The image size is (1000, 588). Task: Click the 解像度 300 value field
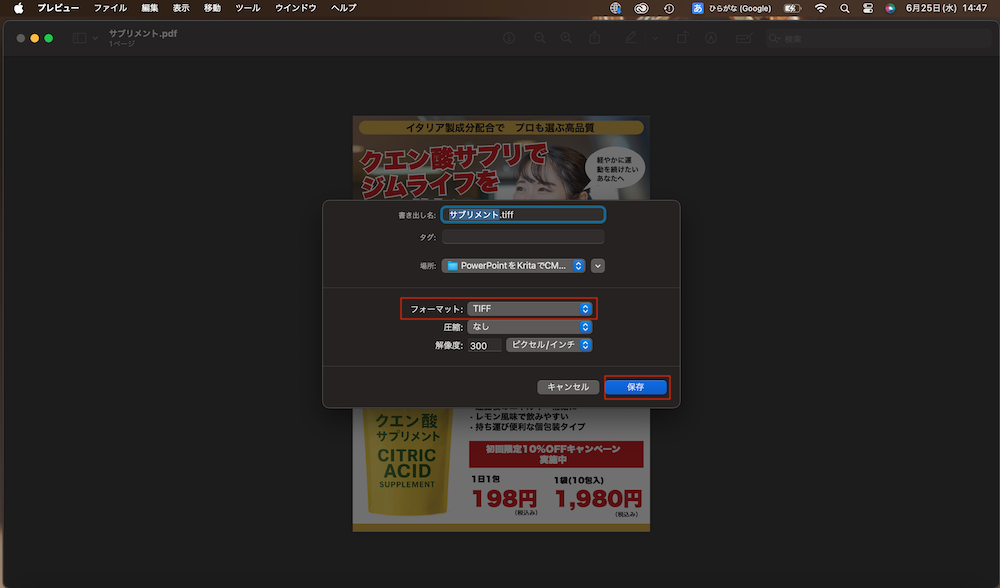click(x=485, y=346)
